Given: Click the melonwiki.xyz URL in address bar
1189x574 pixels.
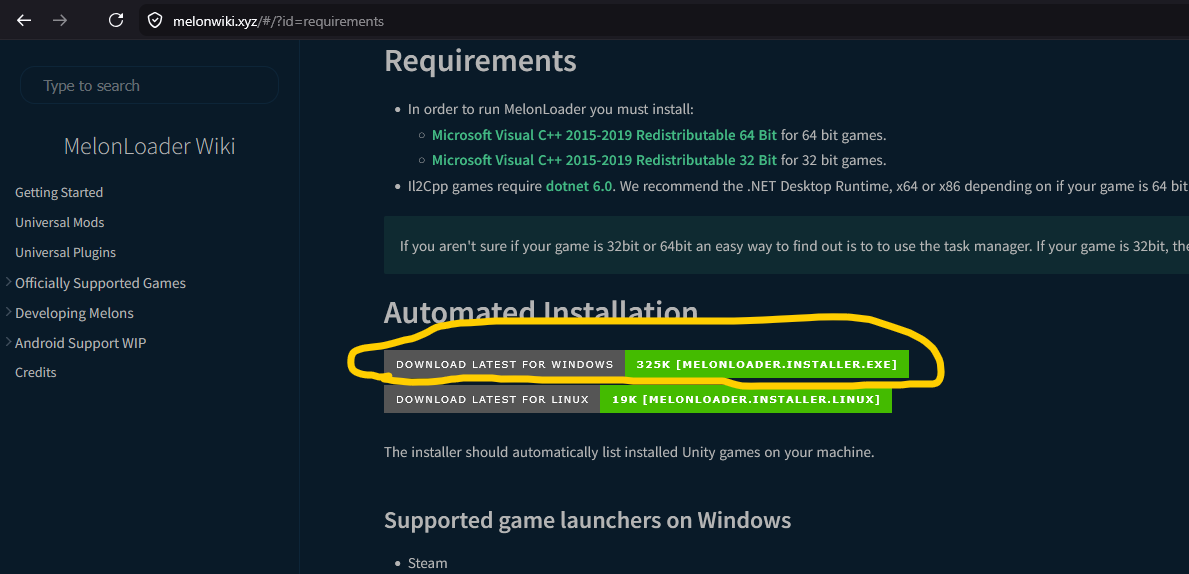Looking at the screenshot, I should click(278, 21).
